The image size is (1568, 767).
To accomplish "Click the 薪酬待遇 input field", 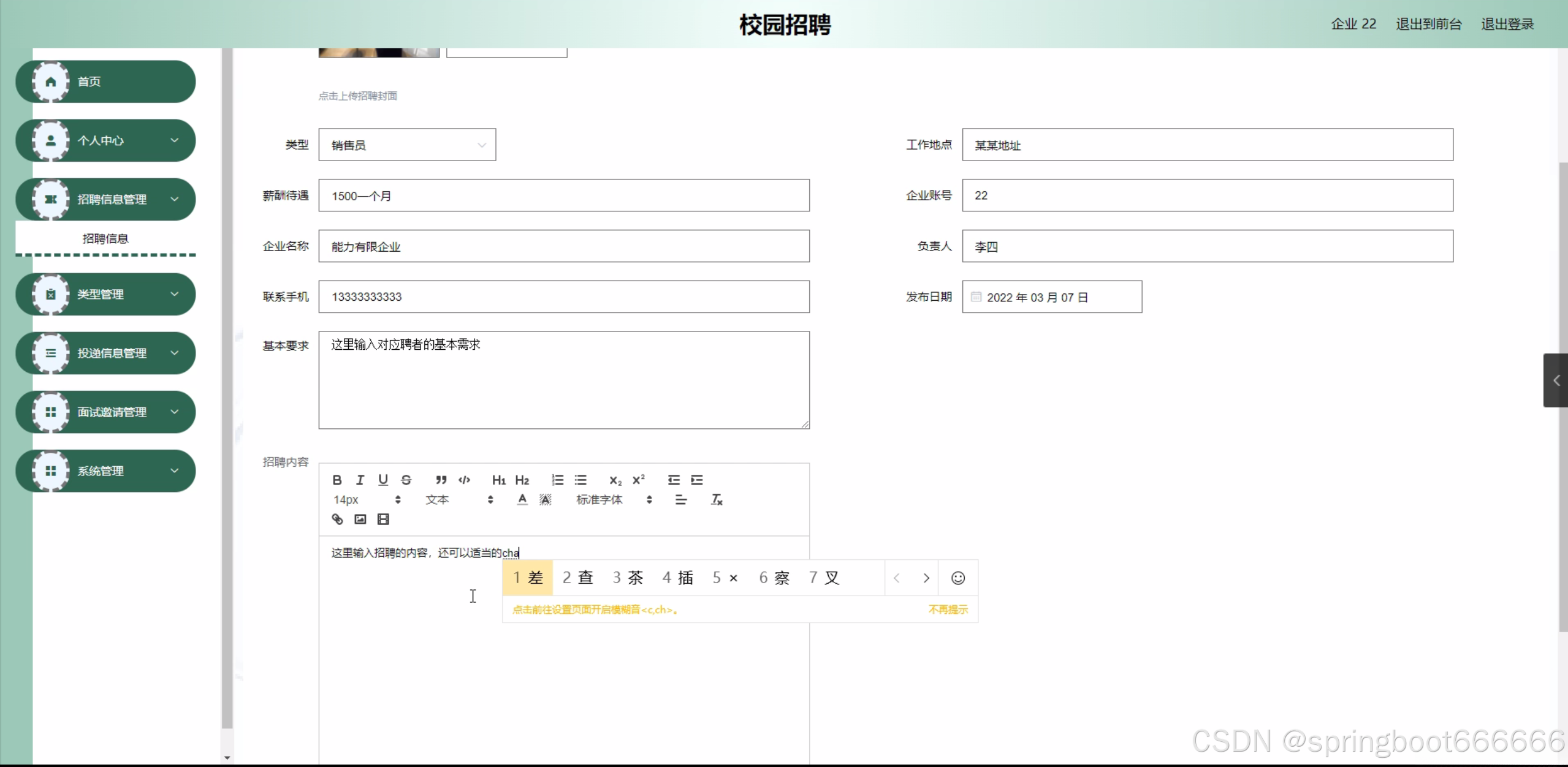I will tap(563, 196).
